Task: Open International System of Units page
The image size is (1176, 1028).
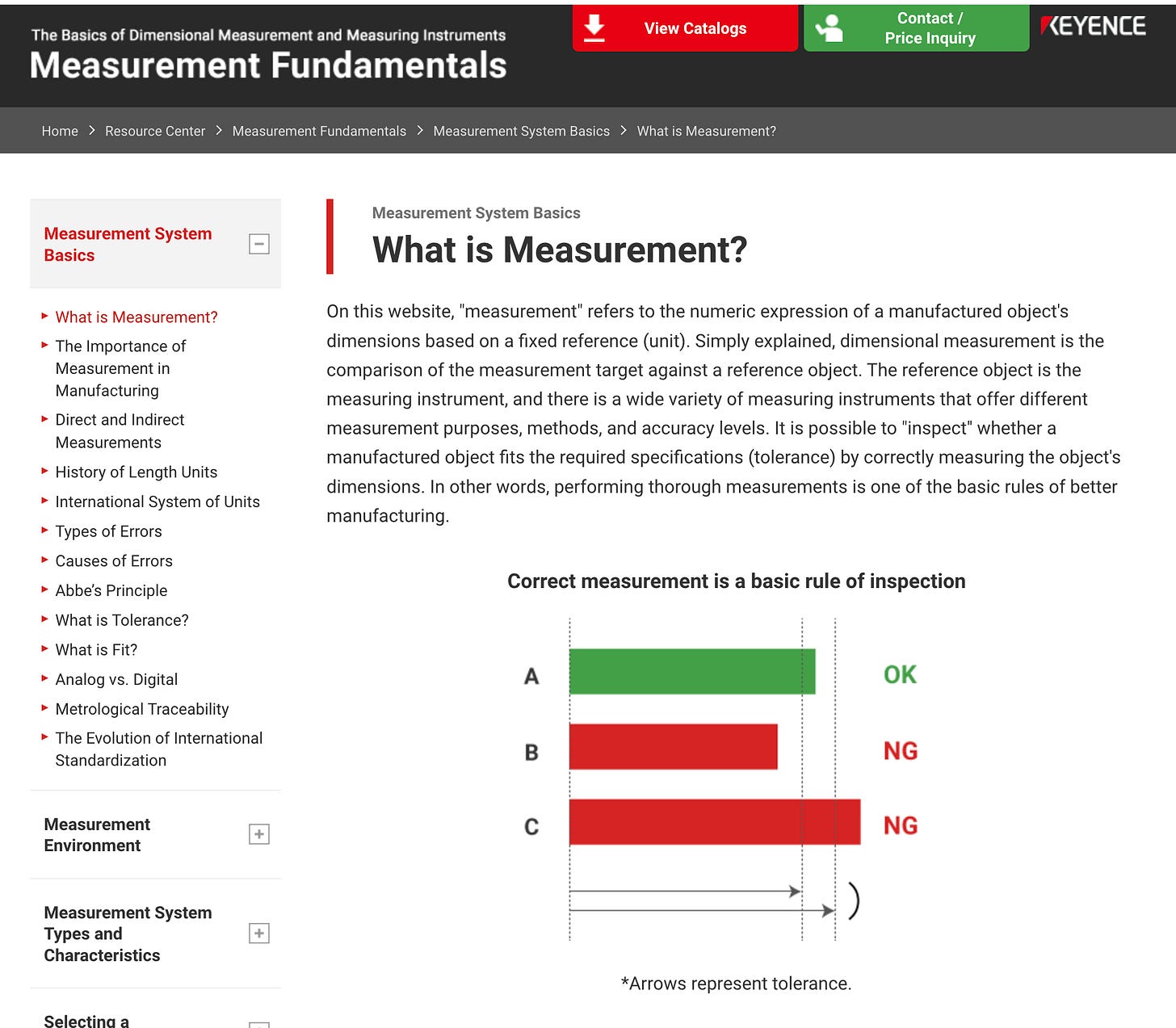Action: click(157, 501)
